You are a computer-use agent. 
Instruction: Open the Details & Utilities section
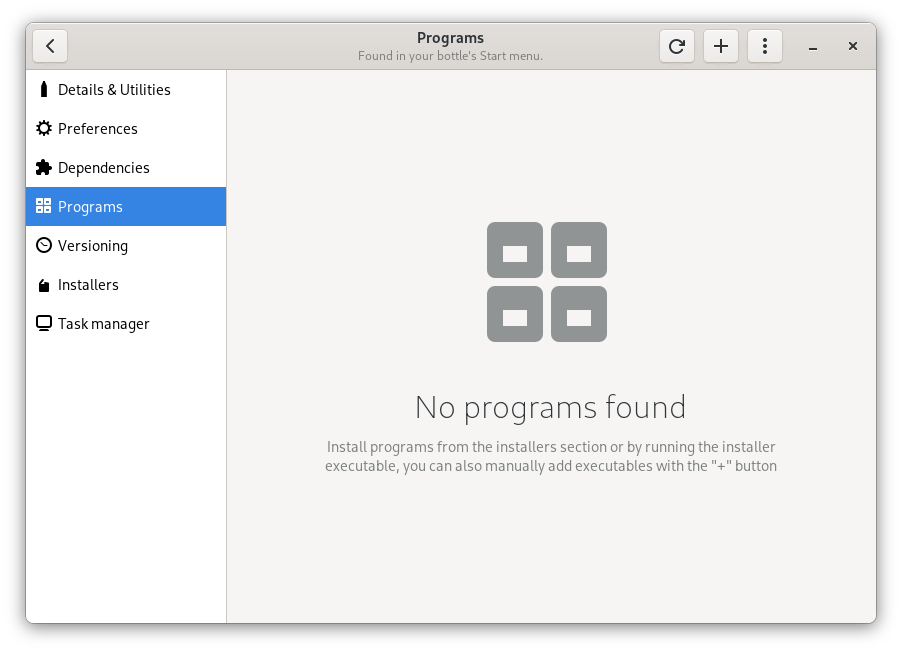[114, 90]
